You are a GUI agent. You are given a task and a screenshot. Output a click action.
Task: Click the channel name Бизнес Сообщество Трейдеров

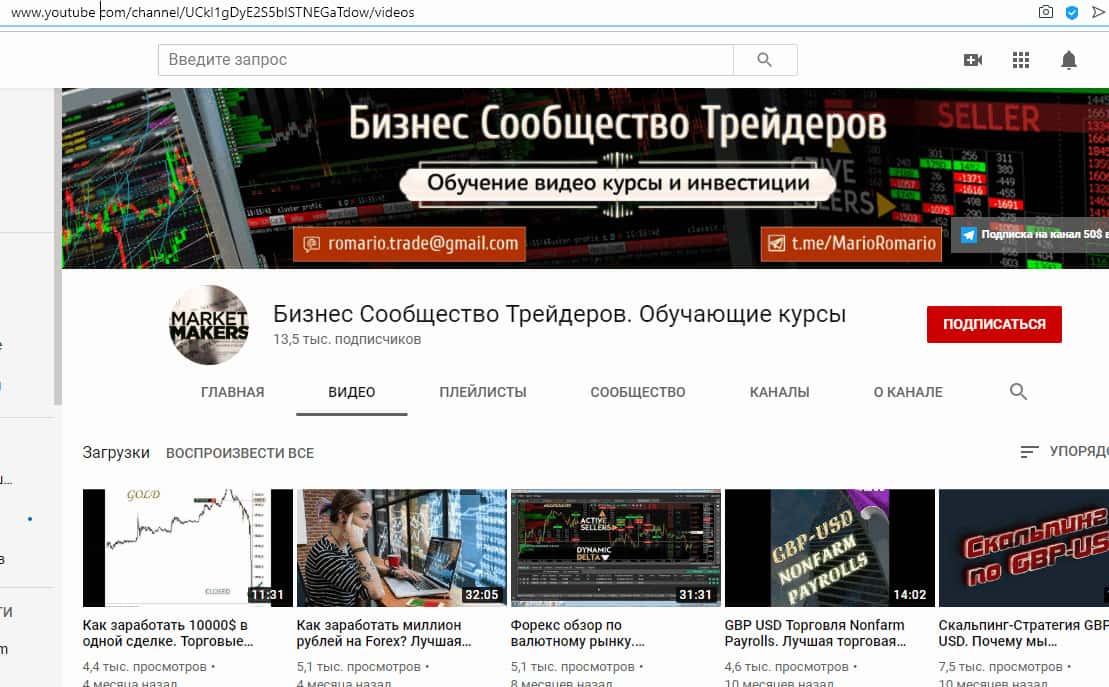pyautogui.click(x=559, y=313)
